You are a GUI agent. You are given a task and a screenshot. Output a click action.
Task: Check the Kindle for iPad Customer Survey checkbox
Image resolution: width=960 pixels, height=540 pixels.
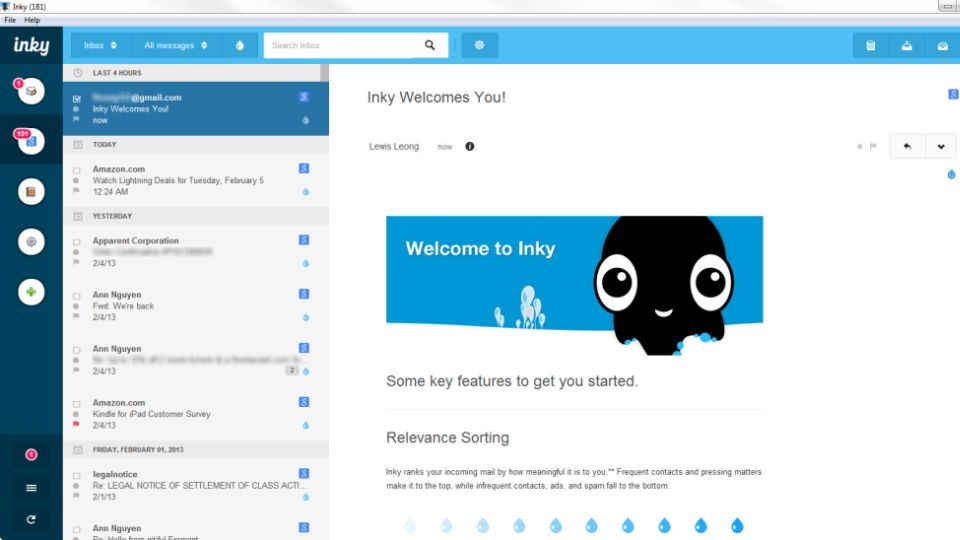point(77,404)
